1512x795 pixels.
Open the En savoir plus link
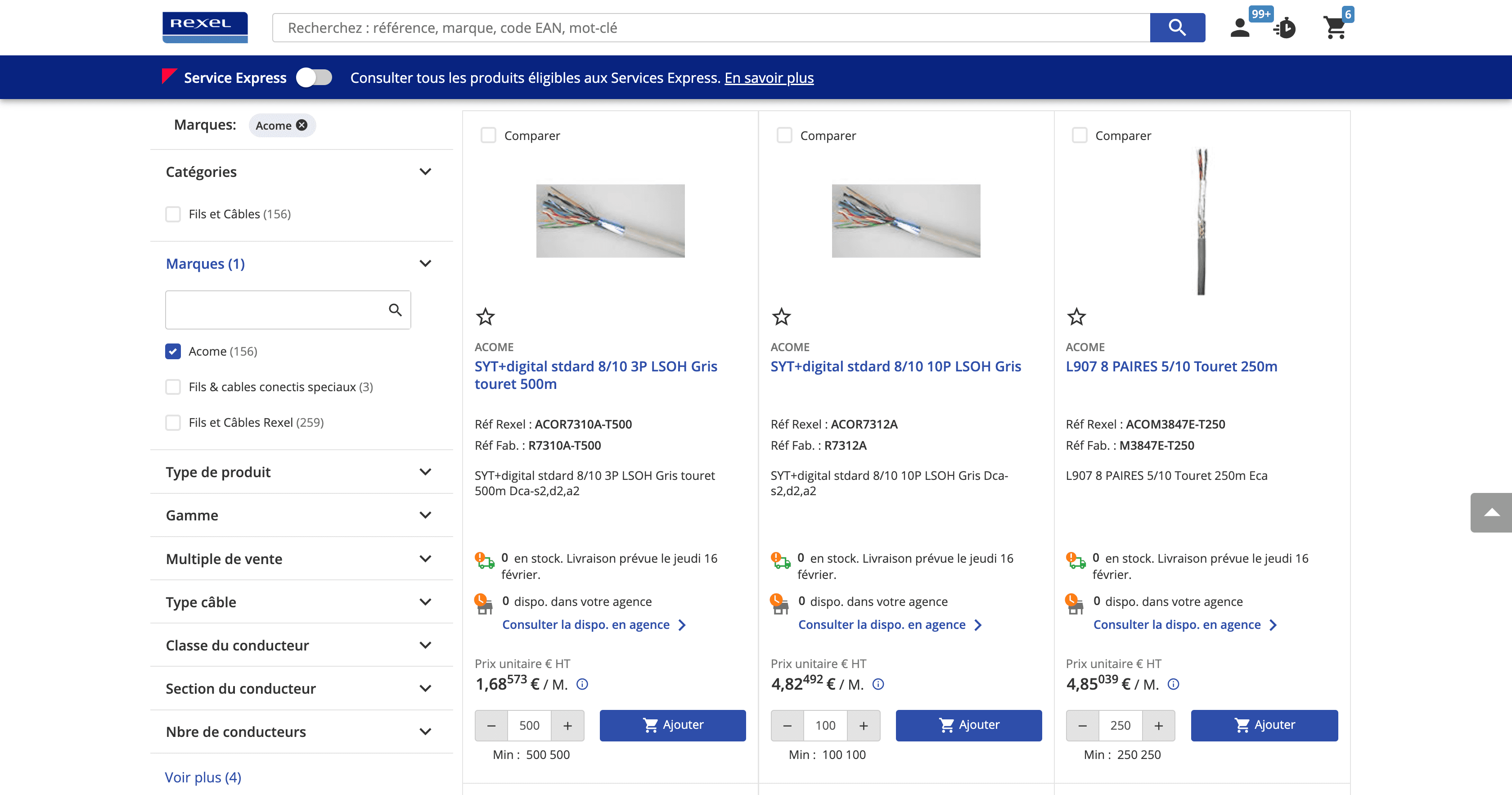click(769, 77)
